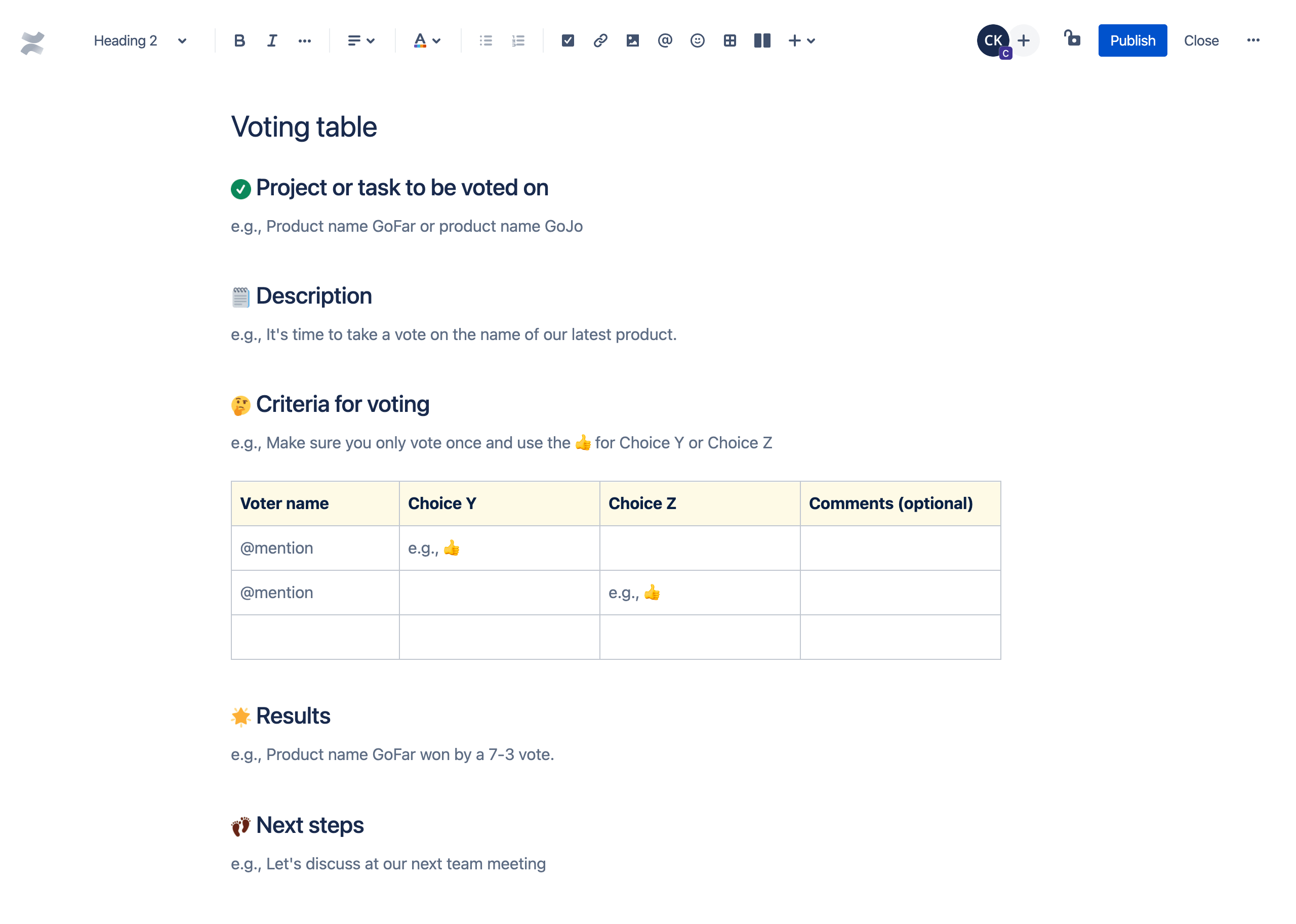Expand the Heading 2 style dropdown

coord(140,41)
